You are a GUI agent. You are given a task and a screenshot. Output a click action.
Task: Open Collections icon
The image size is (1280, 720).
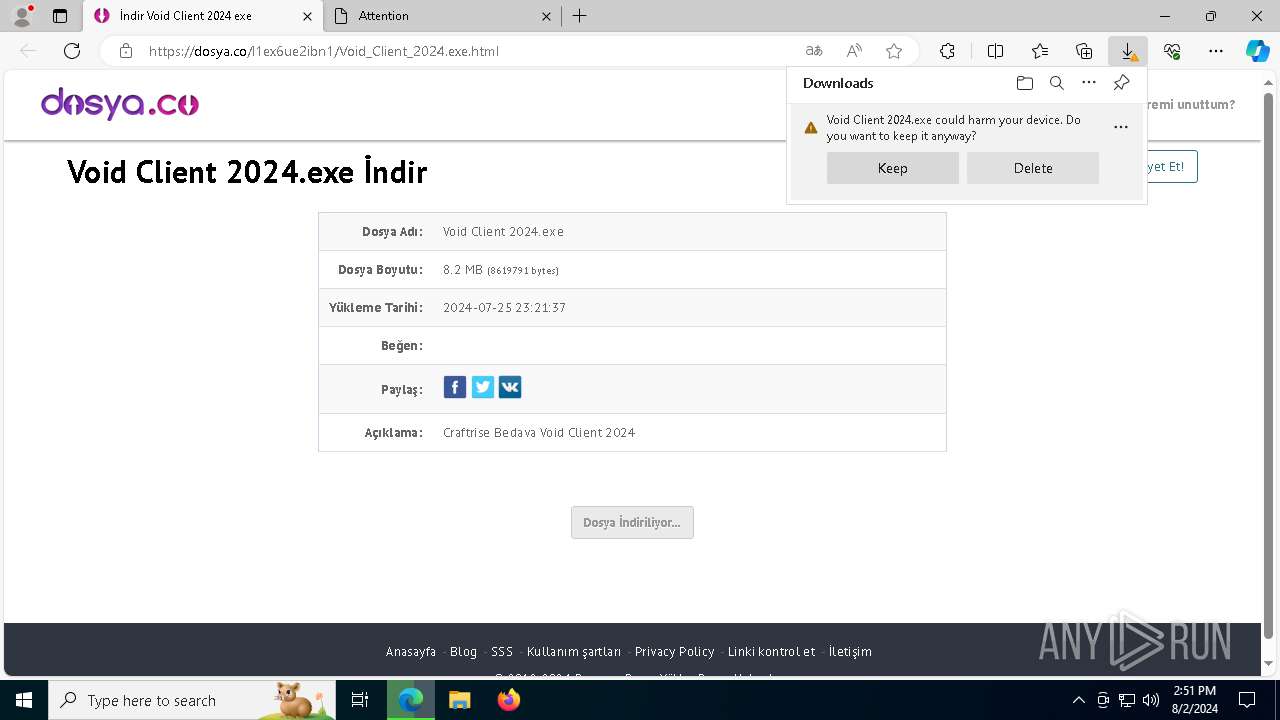click(x=1084, y=51)
